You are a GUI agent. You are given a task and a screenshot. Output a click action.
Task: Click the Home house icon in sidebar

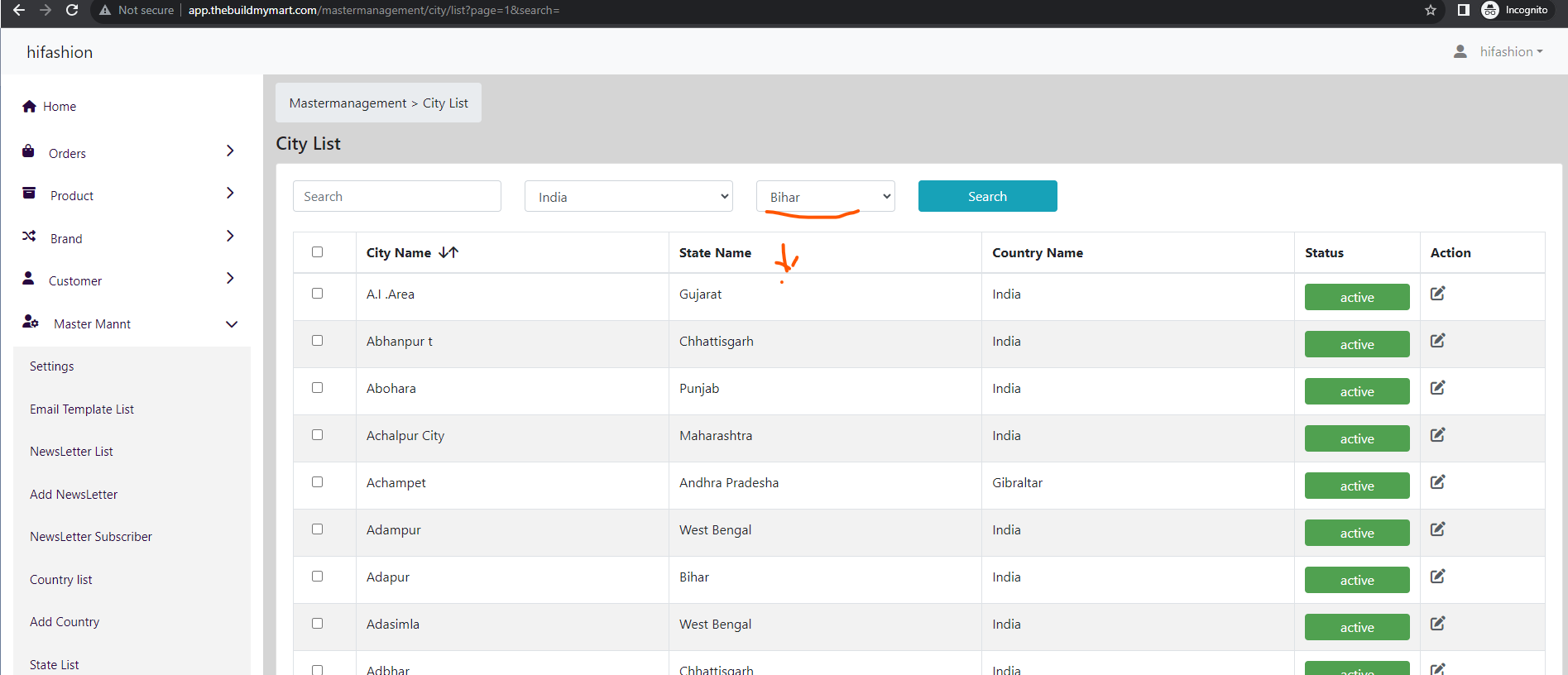pyautogui.click(x=30, y=106)
